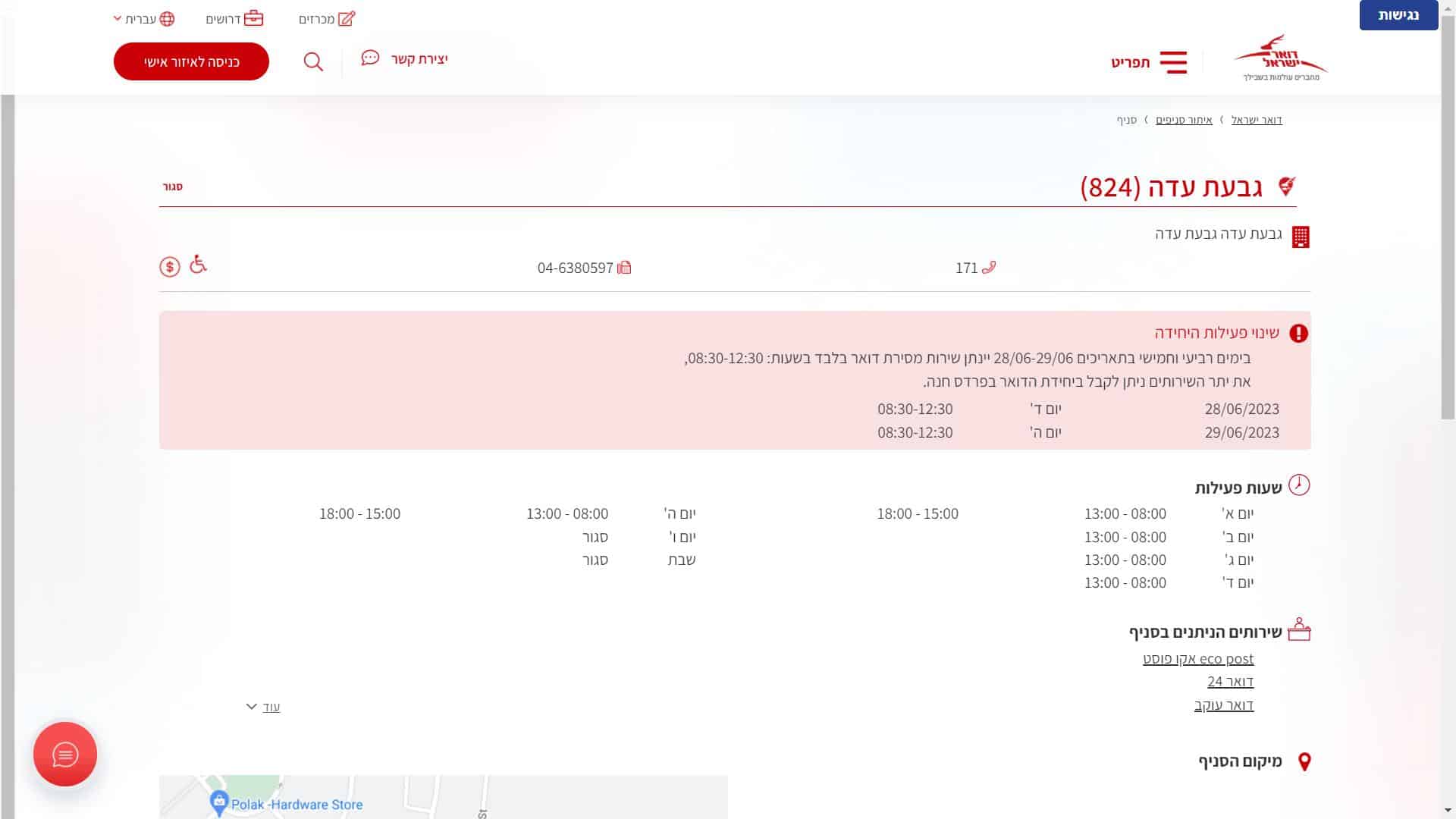Open the hamburger menu icon
1456x819 pixels.
1173,62
